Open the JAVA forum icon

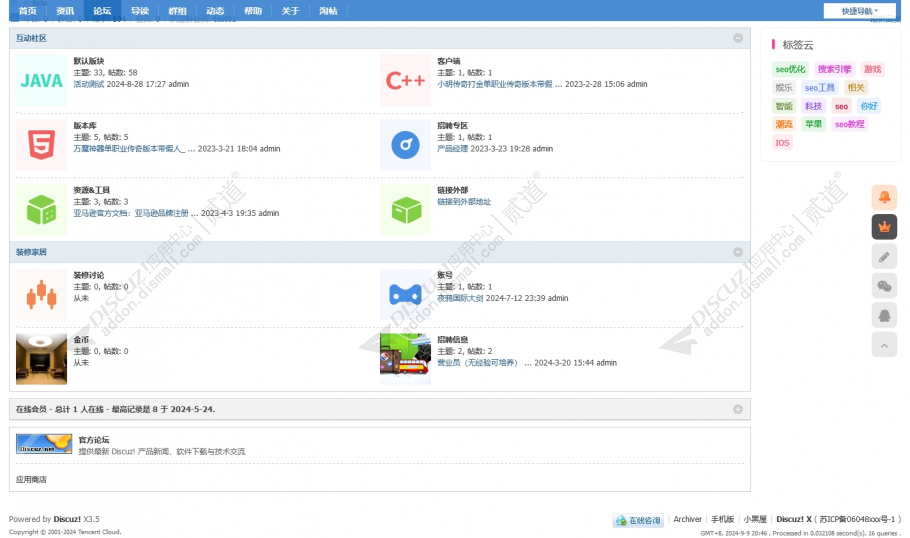click(41, 80)
